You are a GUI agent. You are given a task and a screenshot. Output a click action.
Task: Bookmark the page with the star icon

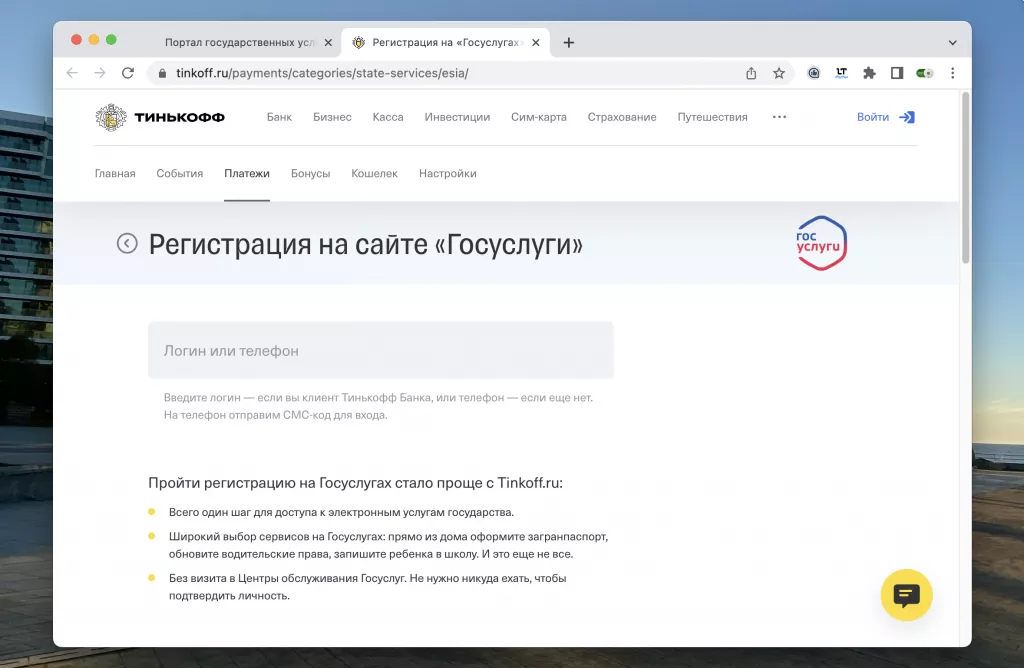click(779, 73)
